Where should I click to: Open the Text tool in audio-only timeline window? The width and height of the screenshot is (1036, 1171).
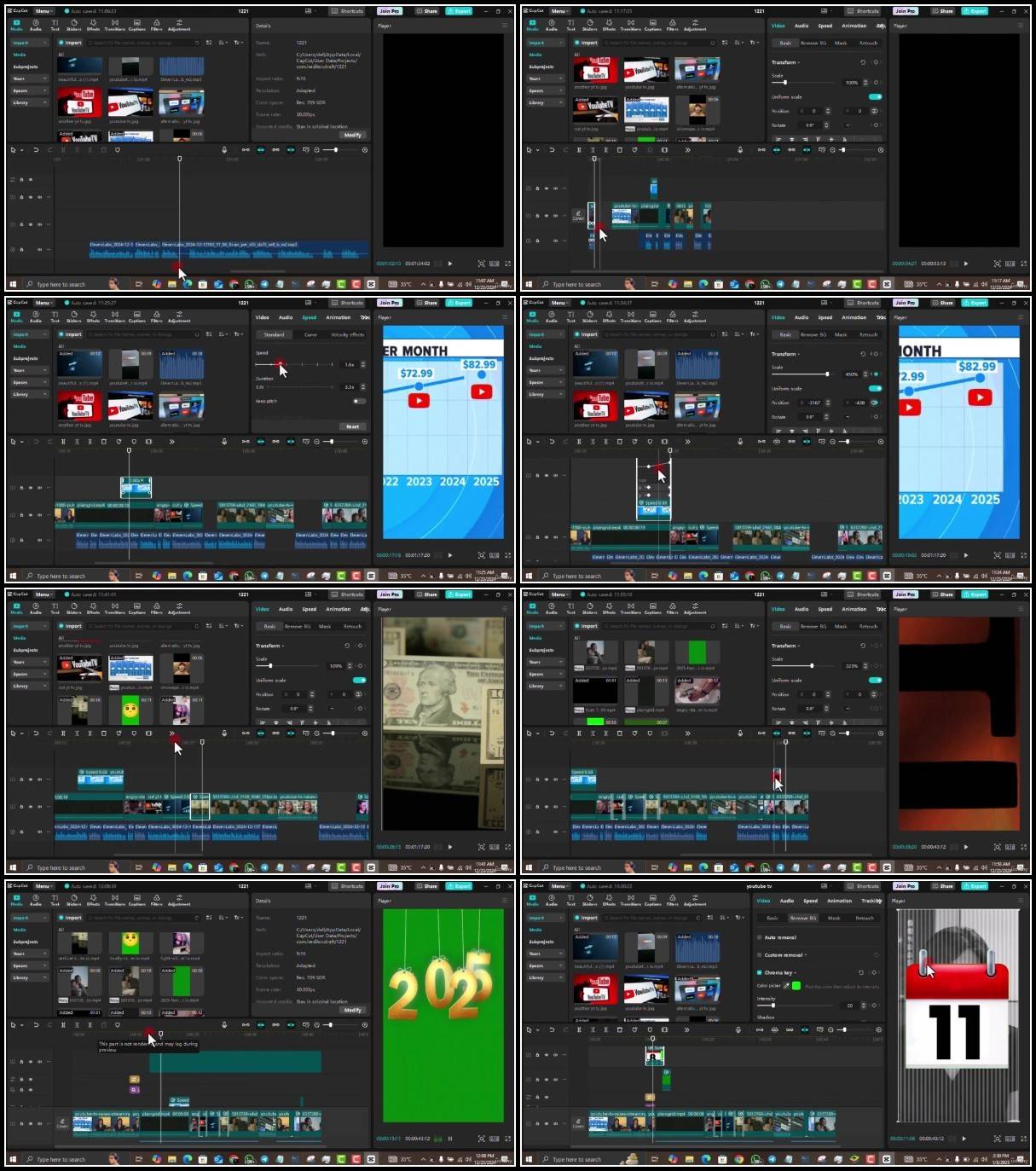coord(55,25)
